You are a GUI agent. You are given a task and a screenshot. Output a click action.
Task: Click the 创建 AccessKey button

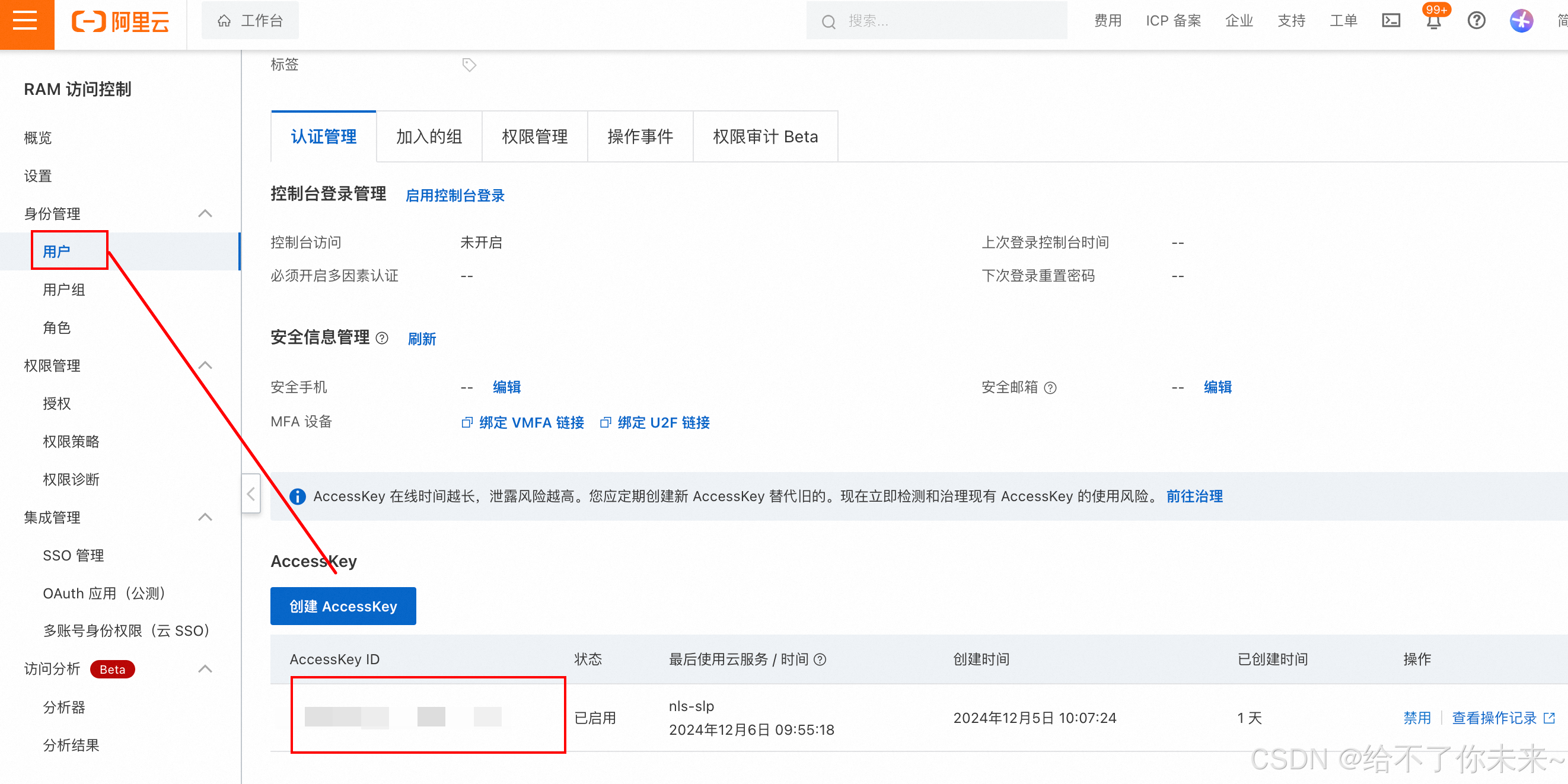pyautogui.click(x=343, y=606)
